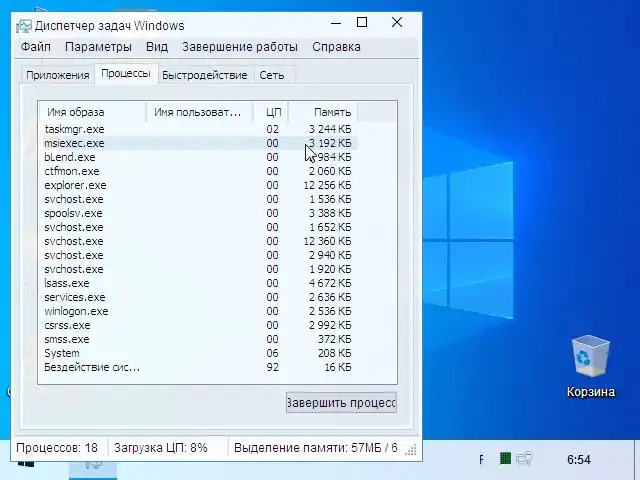Image resolution: width=640 pixels, height=480 pixels.
Task: Open the Завершение работы menu
Action: click(240, 47)
